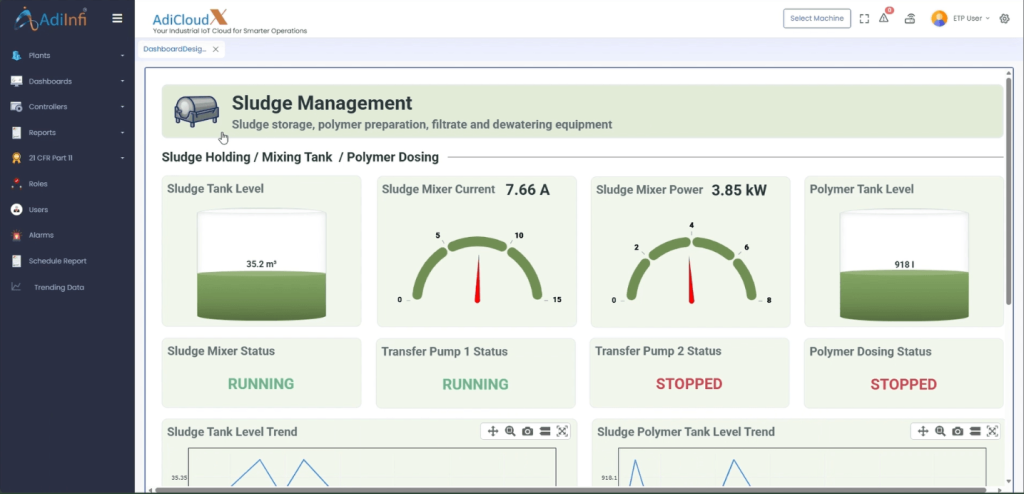Take snapshot of Sludge Polymer Tank Level Trend
The width and height of the screenshot is (1024, 494).
(x=957, y=431)
